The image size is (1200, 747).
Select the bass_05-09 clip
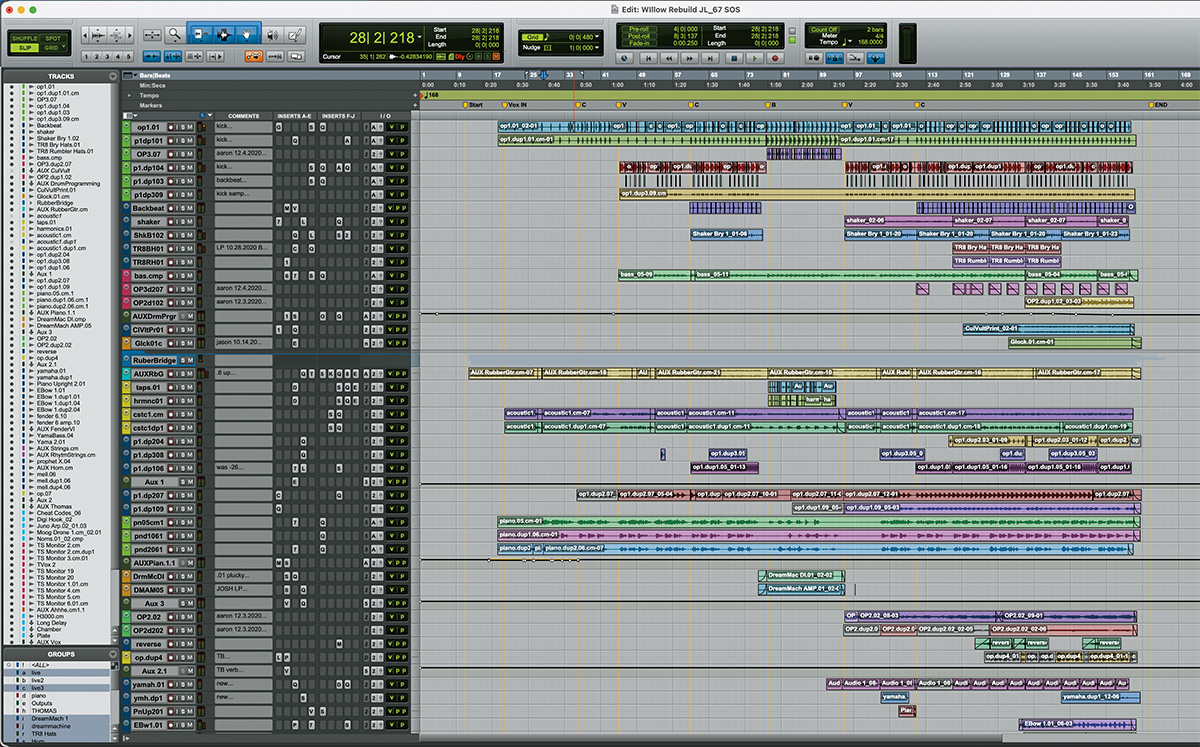(x=655, y=275)
